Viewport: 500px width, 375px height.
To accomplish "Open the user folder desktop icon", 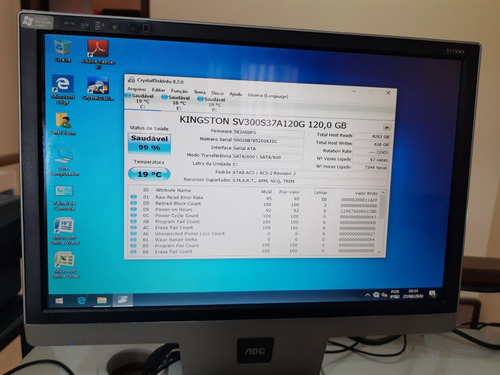I will click(x=63, y=124).
